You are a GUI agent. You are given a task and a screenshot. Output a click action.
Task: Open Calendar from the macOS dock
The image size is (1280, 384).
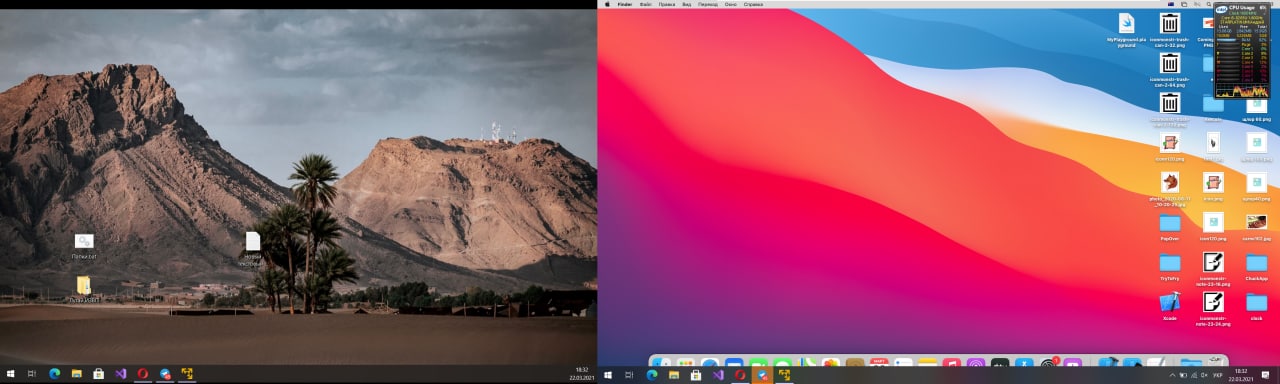879,361
